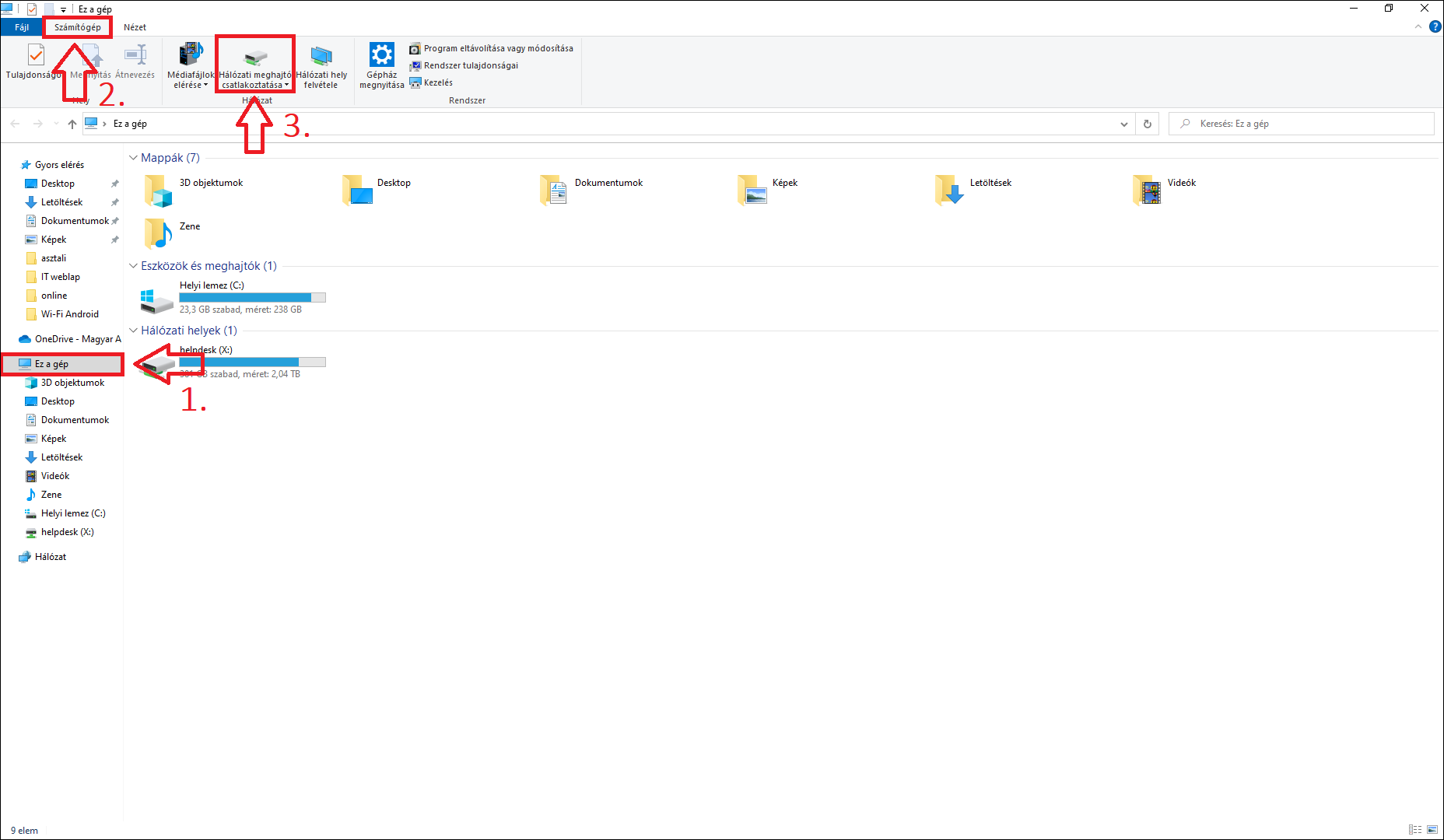1444x840 pixels.
Task: Open the Help question mark icon
Action: 1435,27
